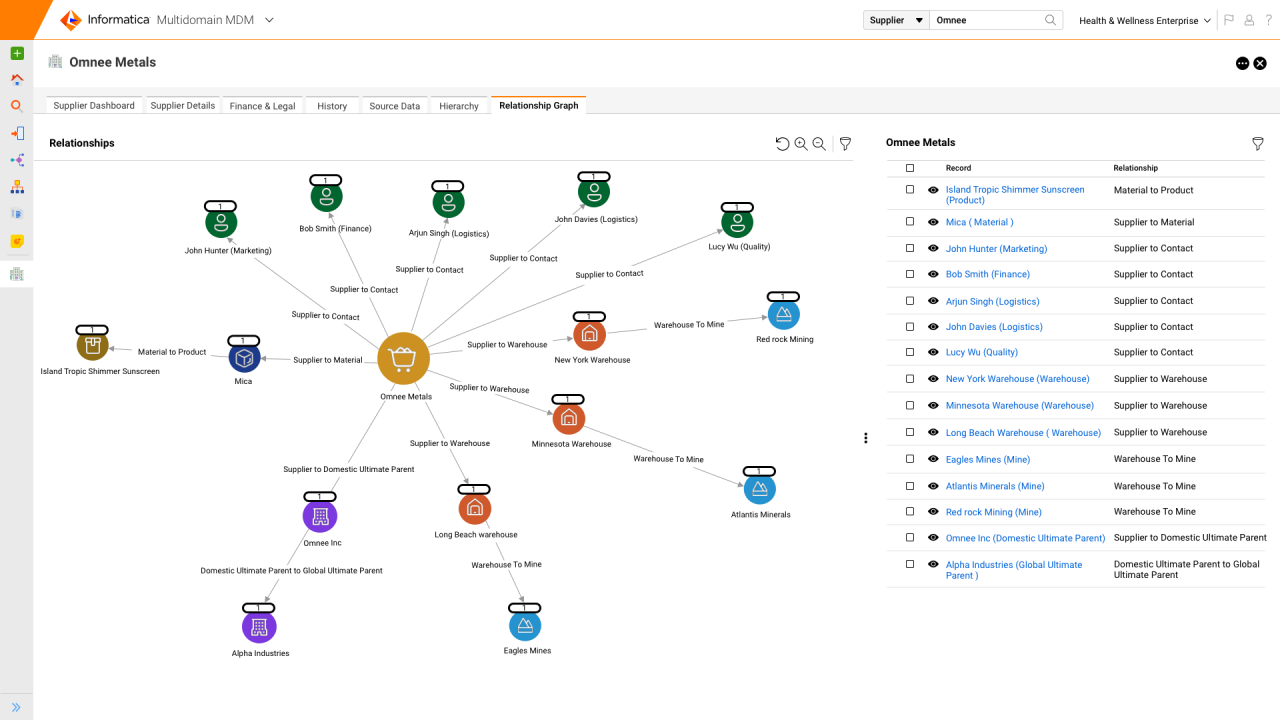Viewport: 1280px width, 720px height.
Task: Open Island Tropic Shimmer Sunscreen (Product) link
Action: tap(1015, 195)
